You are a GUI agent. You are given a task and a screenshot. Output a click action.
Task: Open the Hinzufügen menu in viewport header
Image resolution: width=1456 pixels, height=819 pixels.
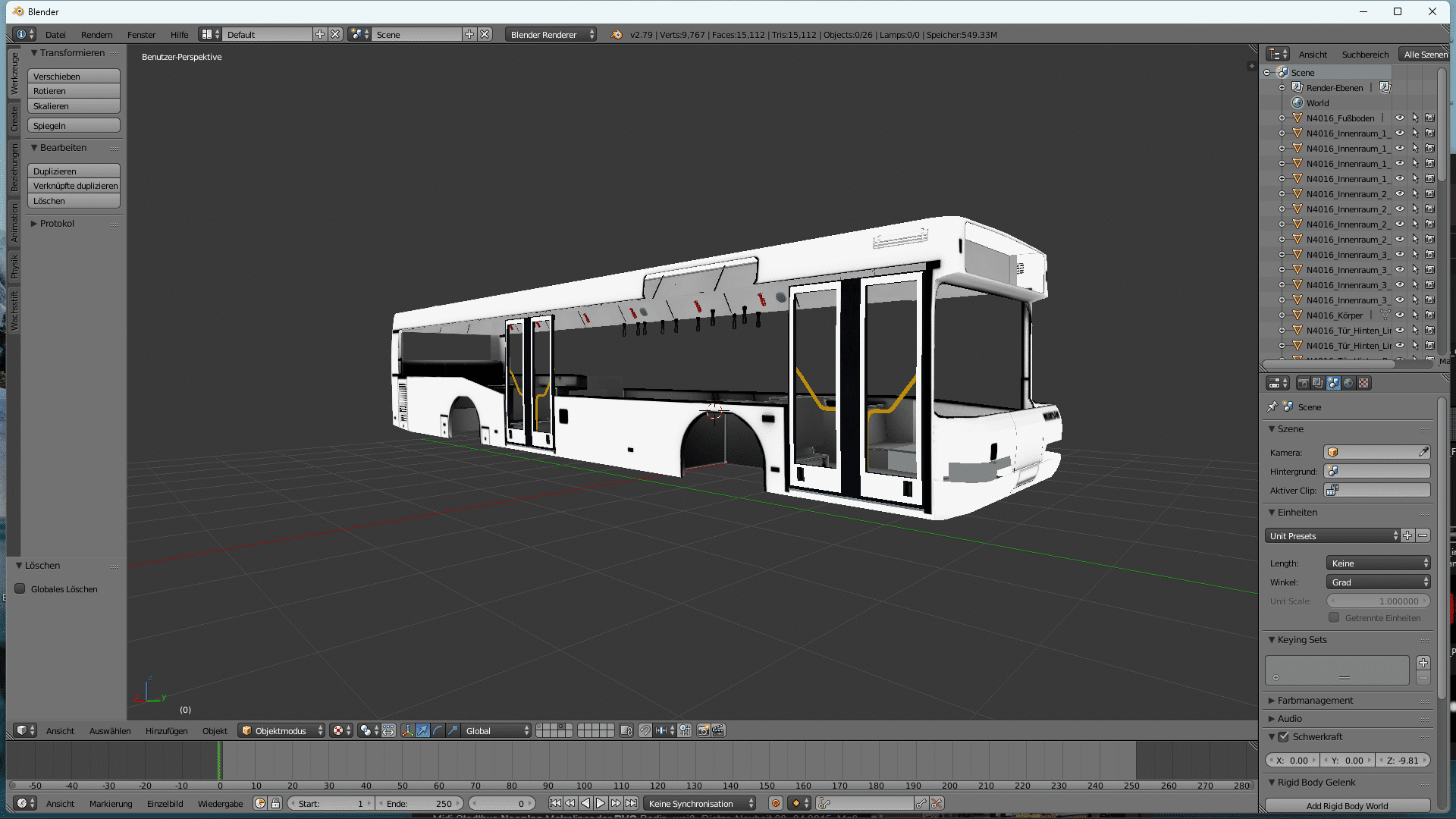click(x=166, y=730)
